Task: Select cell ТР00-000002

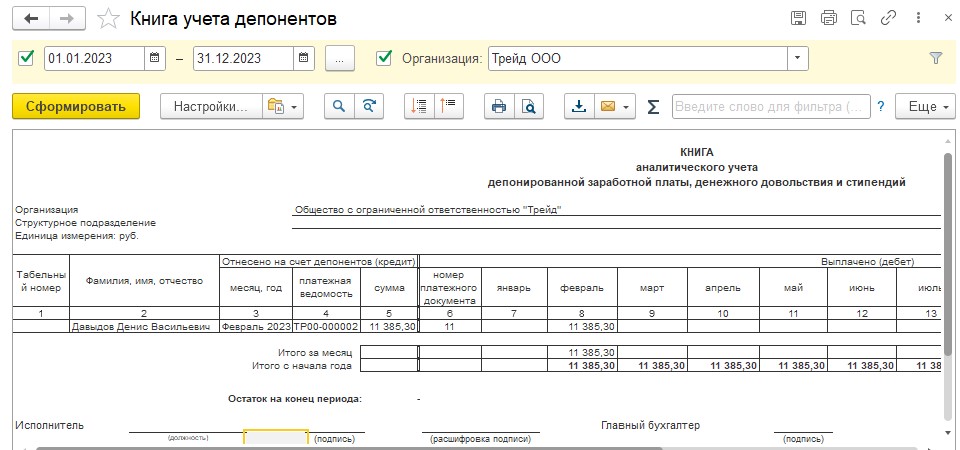Action: pyautogui.click(x=326, y=326)
